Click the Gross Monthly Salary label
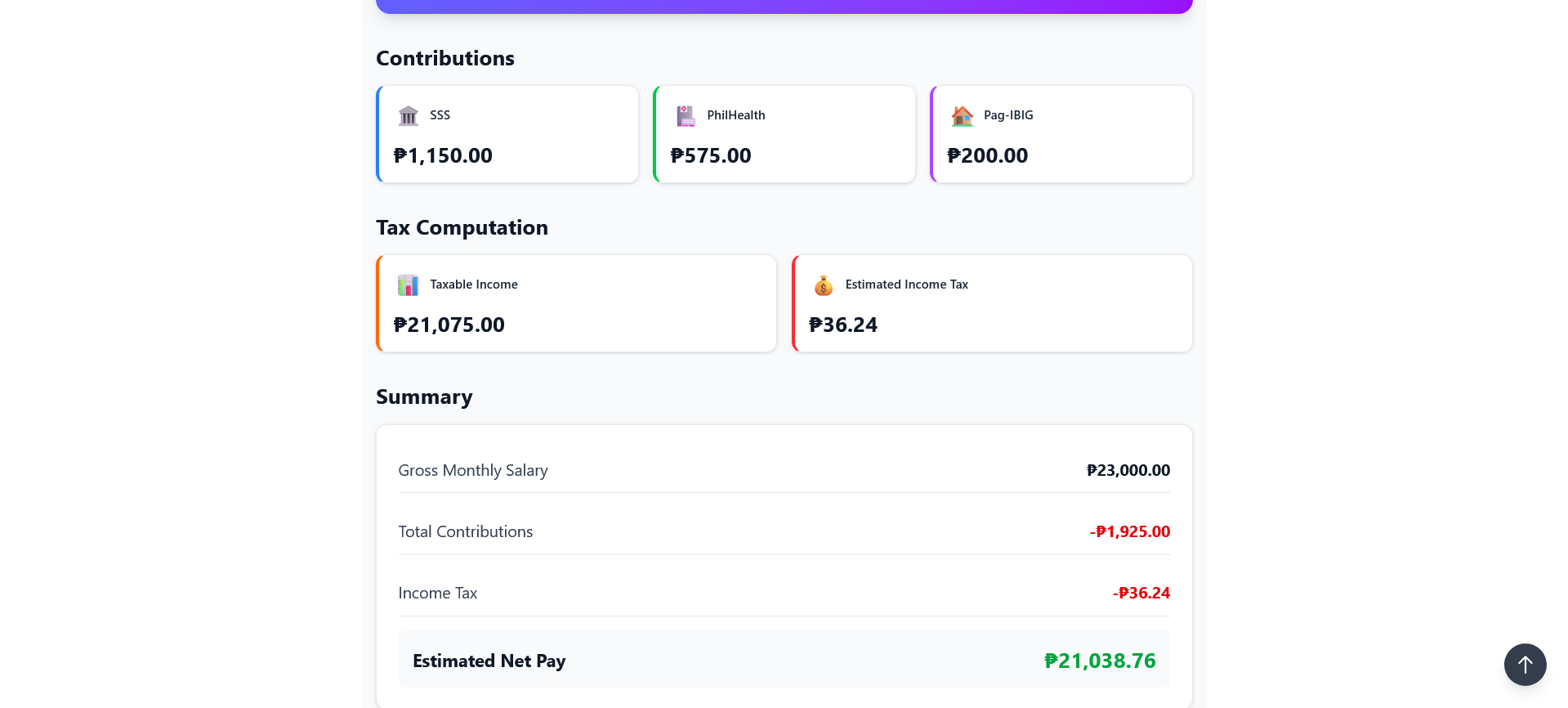Image resolution: width=1568 pixels, height=708 pixels. (x=473, y=470)
